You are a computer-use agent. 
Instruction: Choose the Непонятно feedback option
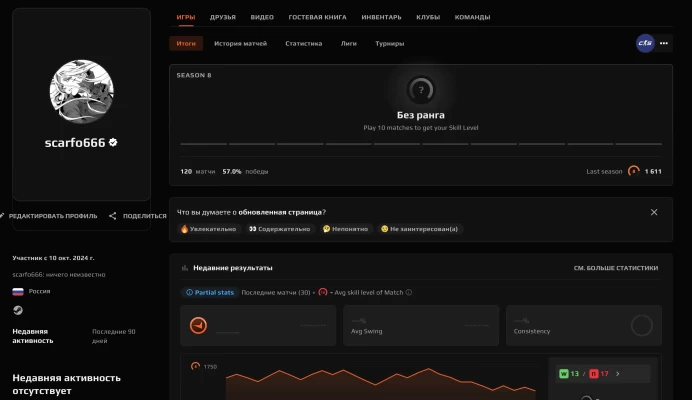(346, 229)
